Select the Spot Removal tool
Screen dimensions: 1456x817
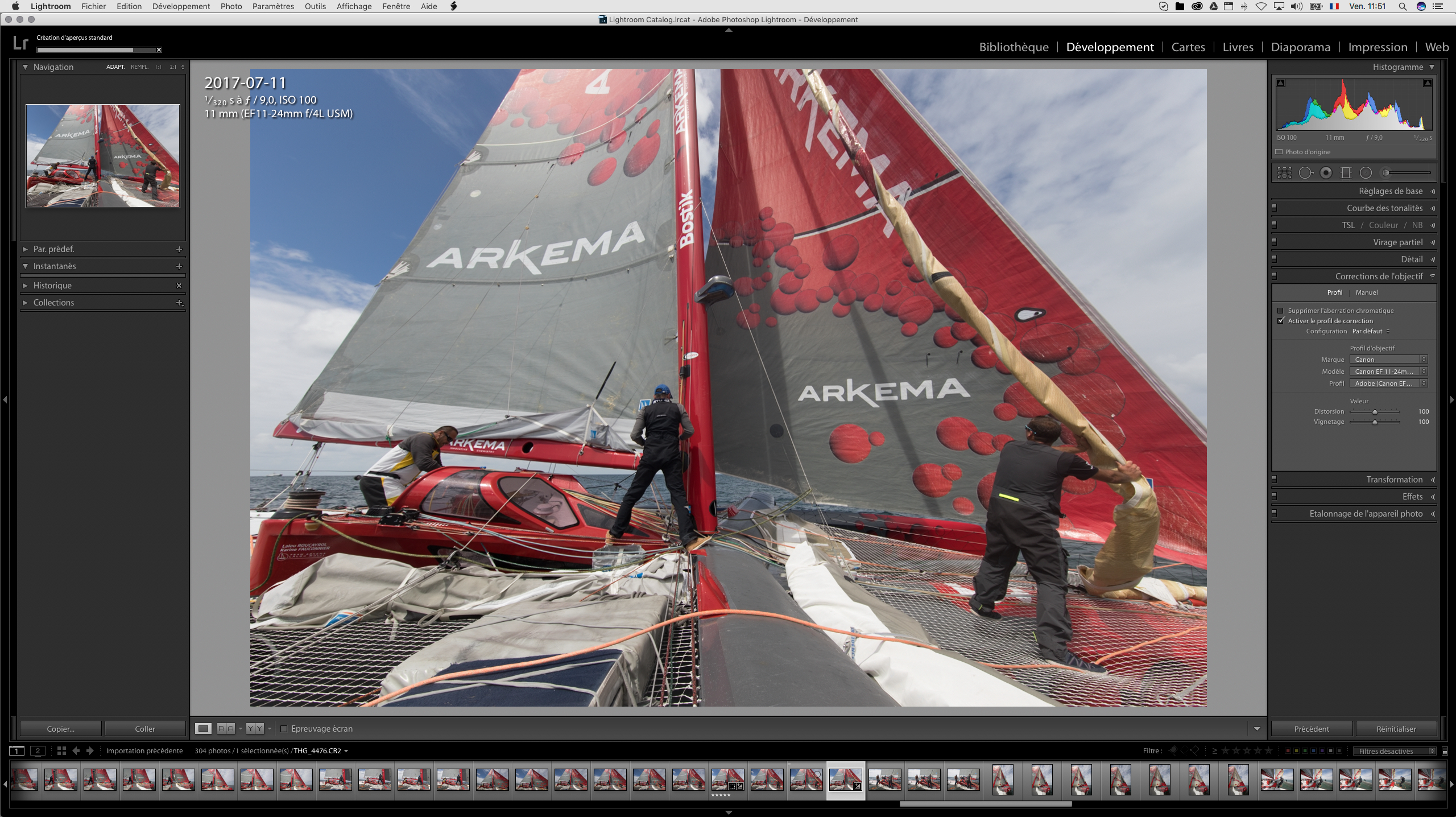pos(1305,173)
